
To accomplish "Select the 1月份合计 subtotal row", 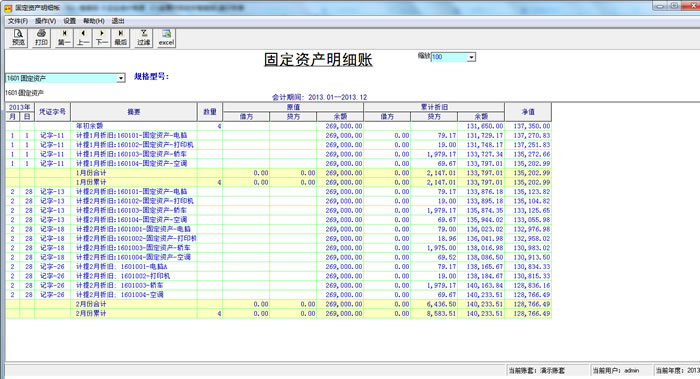I will point(279,173).
